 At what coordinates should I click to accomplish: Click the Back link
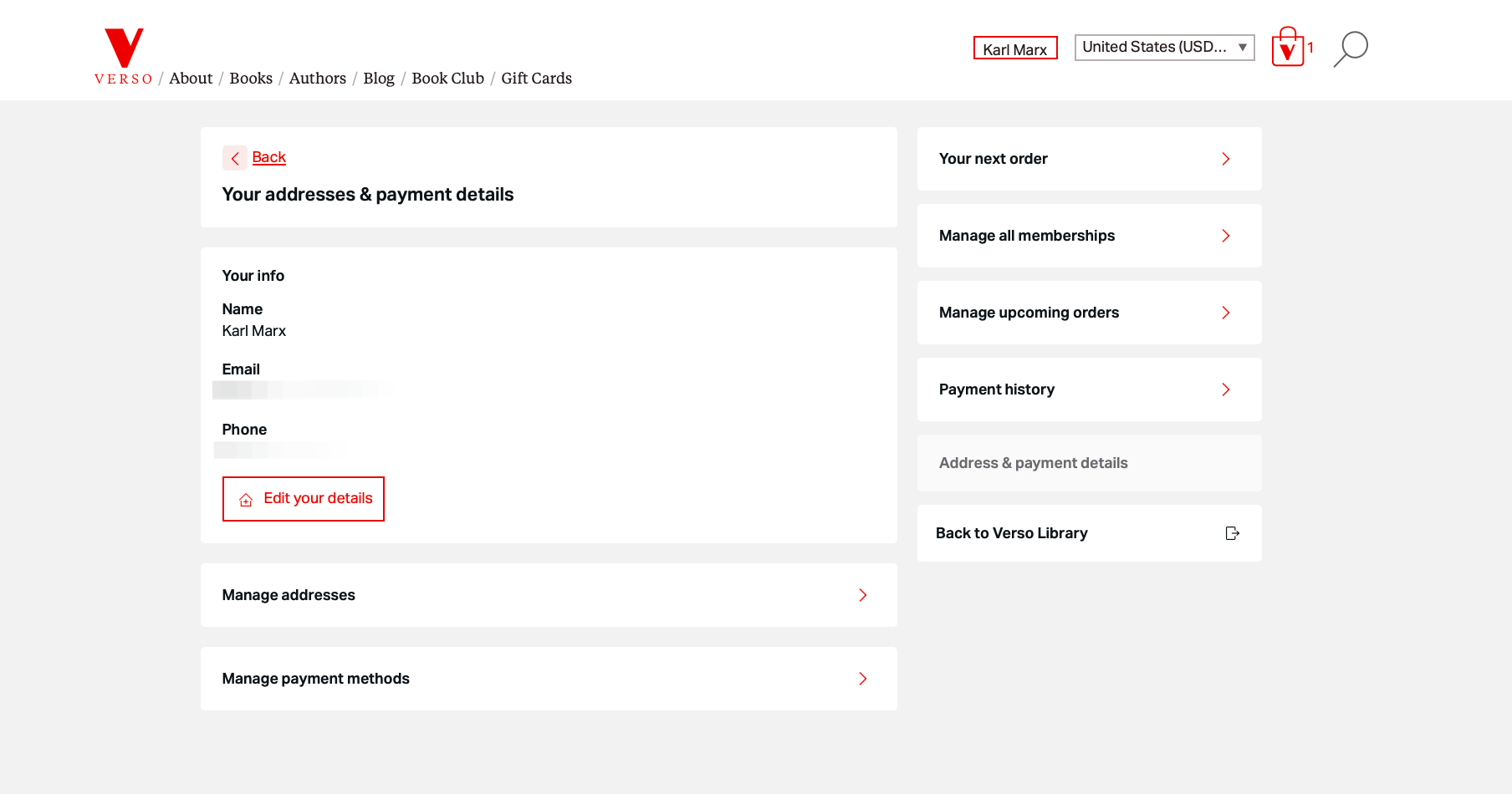[x=268, y=157]
